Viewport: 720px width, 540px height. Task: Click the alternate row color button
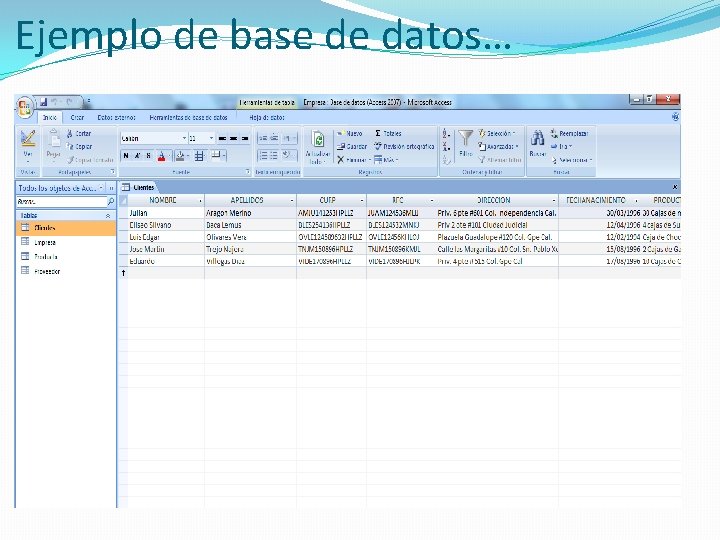216,156
